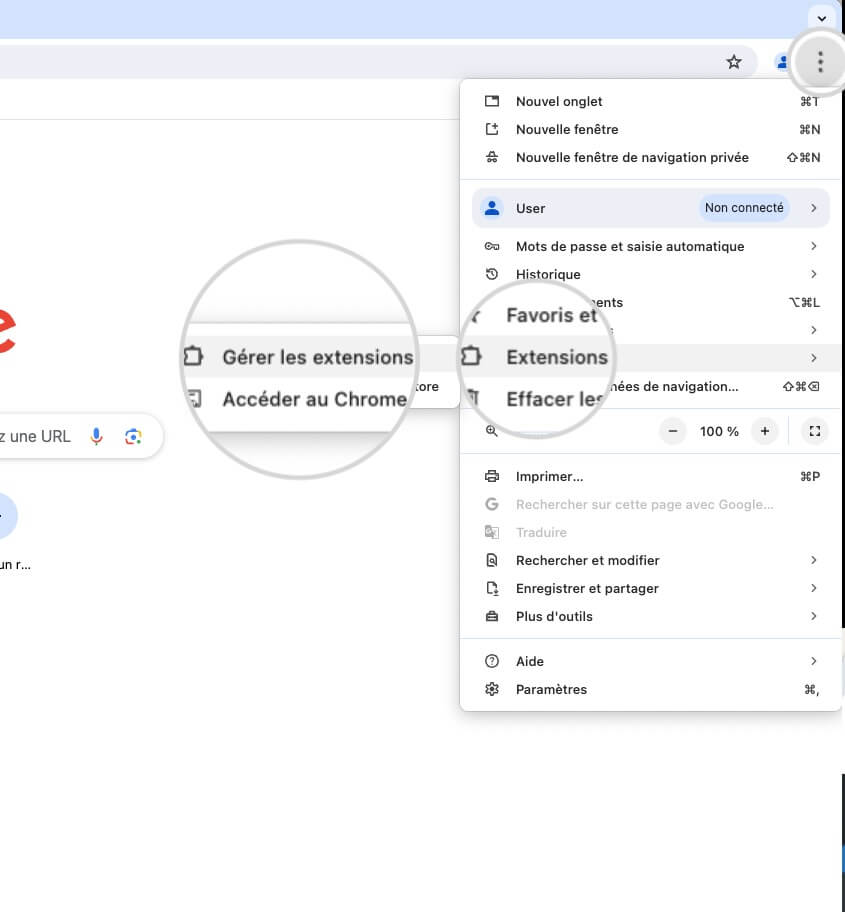Expand Plus d'outils chevron

(814, 616)
